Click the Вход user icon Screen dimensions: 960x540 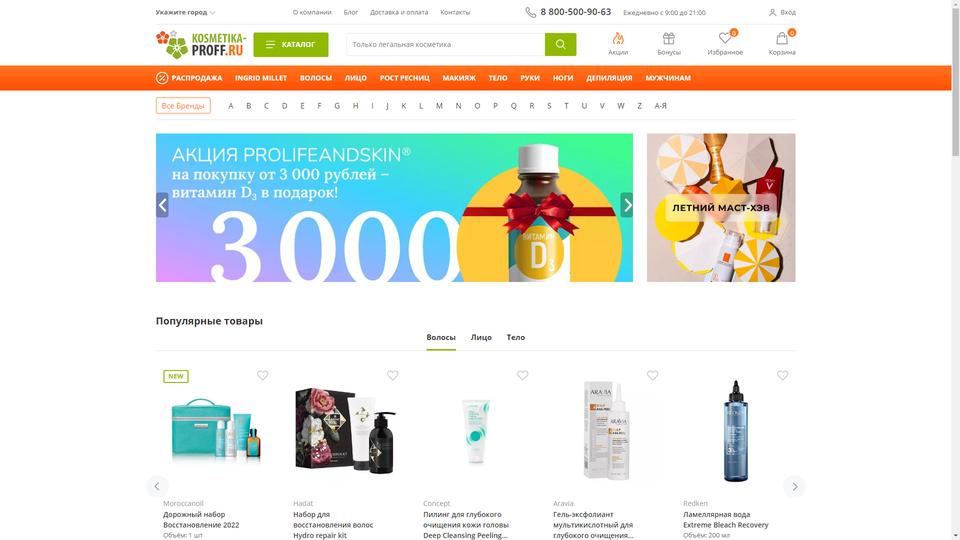point(772,12)
